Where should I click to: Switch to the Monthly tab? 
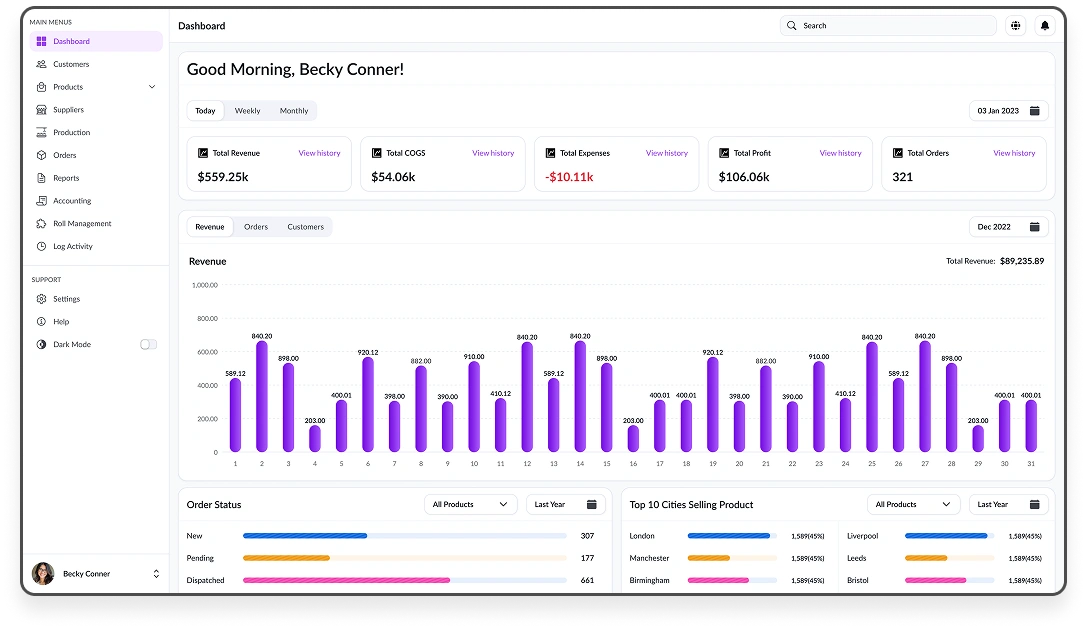[294, 111]
